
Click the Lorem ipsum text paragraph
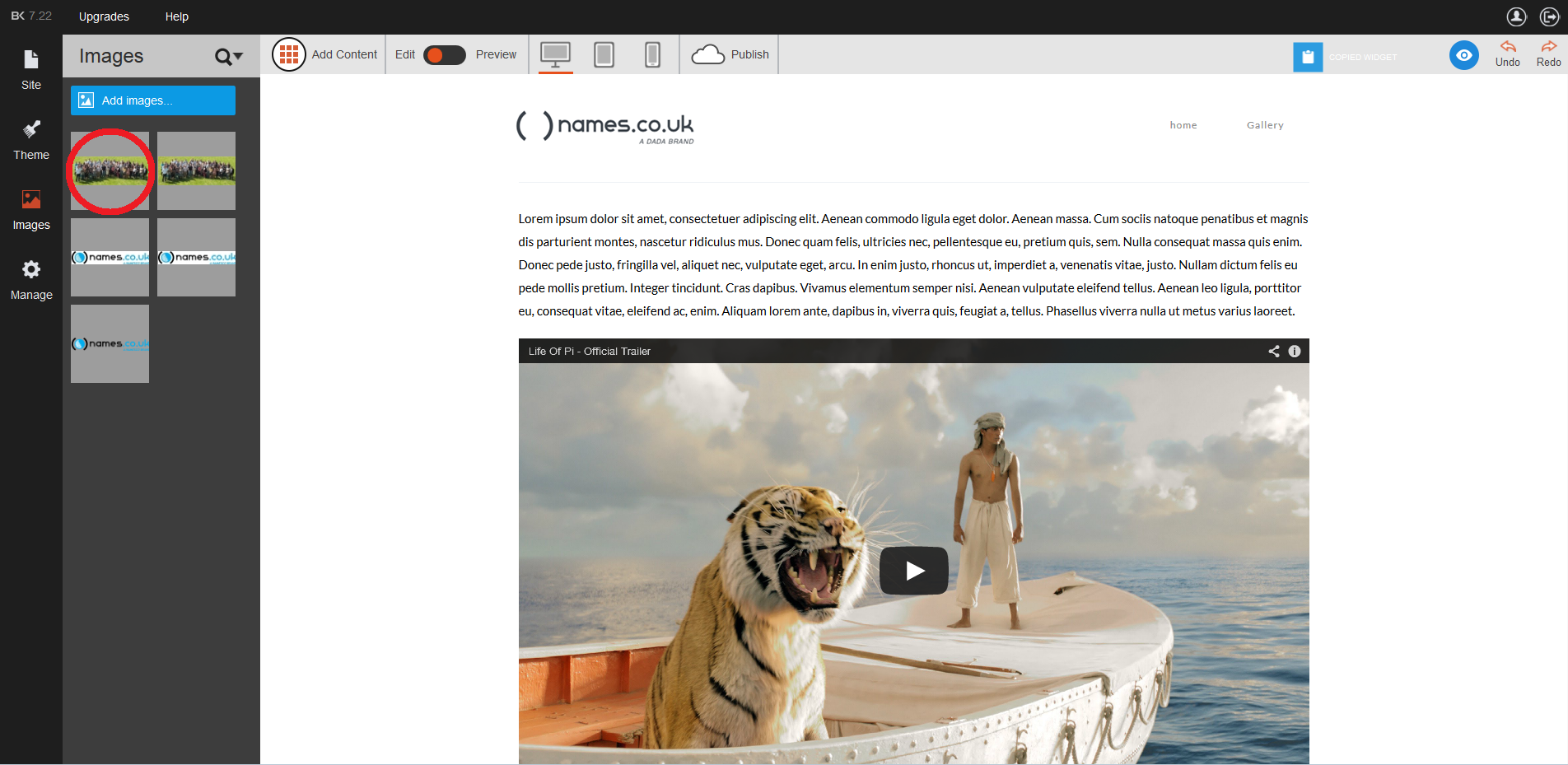click(913, 265)
